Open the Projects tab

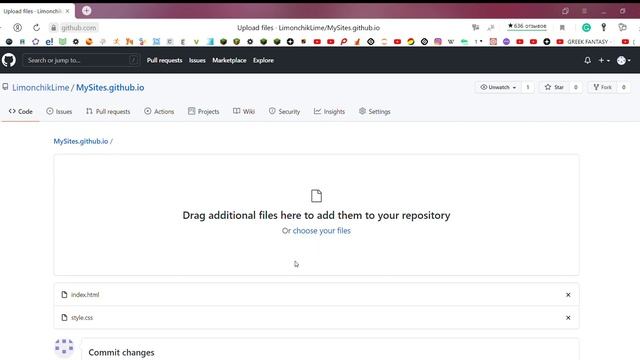(x=204, y=111)
